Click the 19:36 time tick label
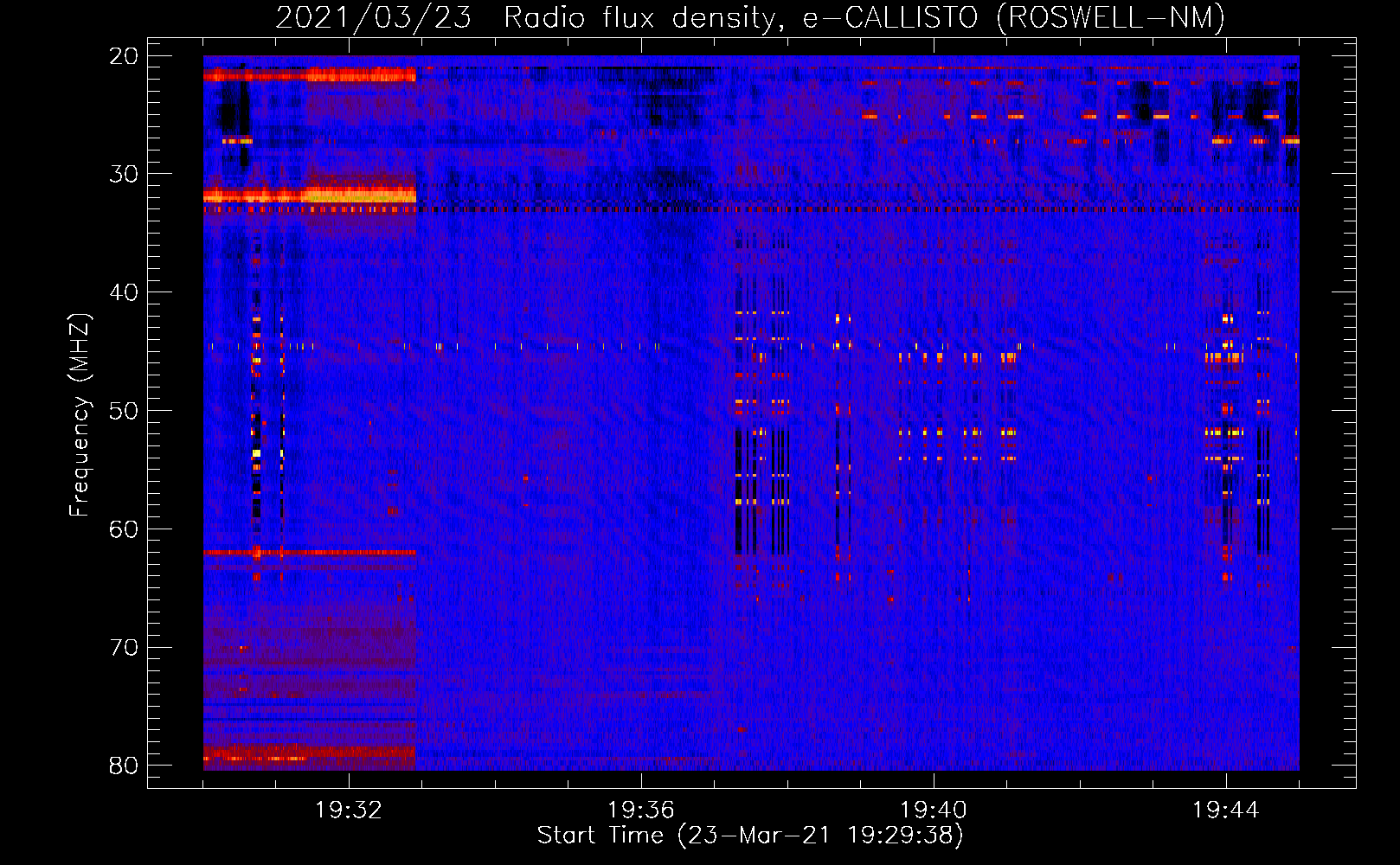Viewport: 1400px width, 865px height. click(x=641, y=811)
